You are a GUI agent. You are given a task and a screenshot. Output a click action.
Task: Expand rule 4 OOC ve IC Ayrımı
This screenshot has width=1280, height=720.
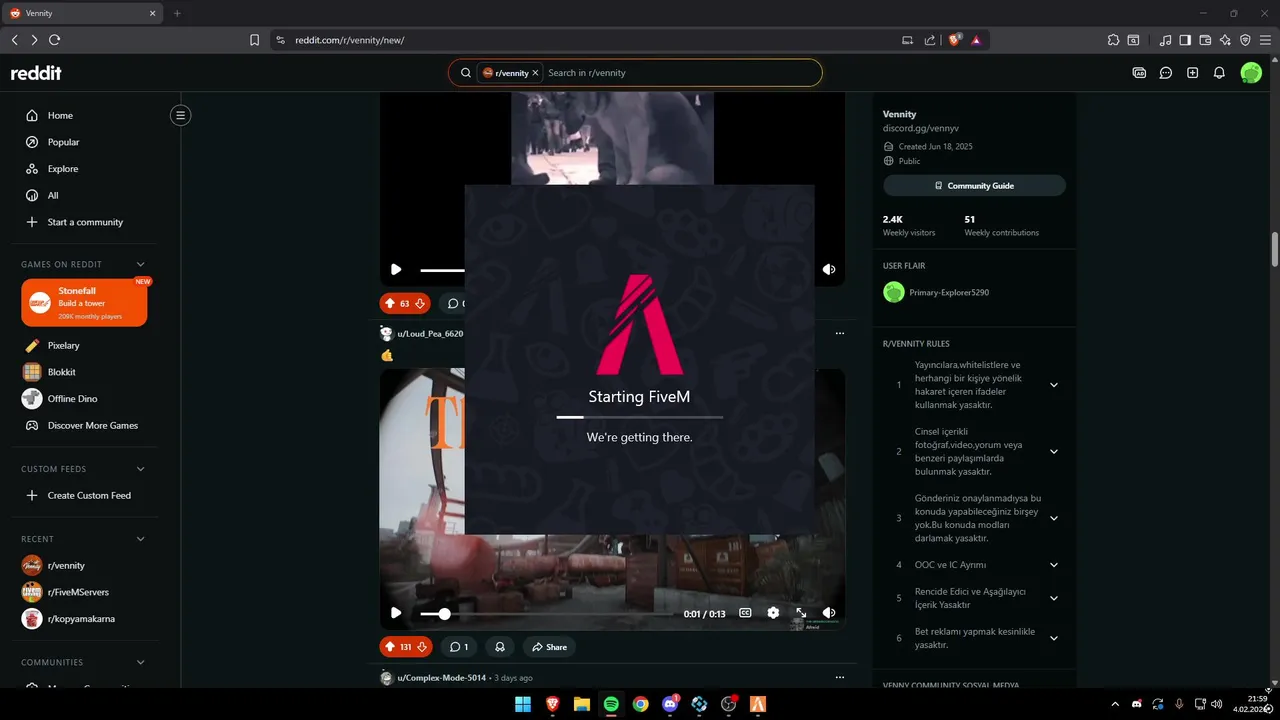tap(1053, 565)
